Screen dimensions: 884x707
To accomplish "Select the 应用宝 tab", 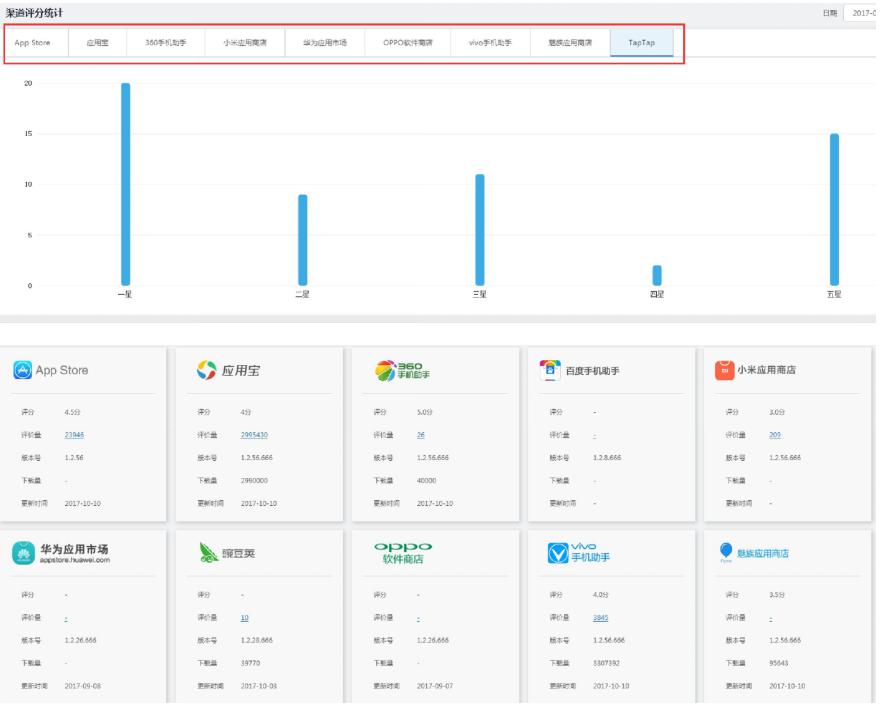I will pos(98,43).
